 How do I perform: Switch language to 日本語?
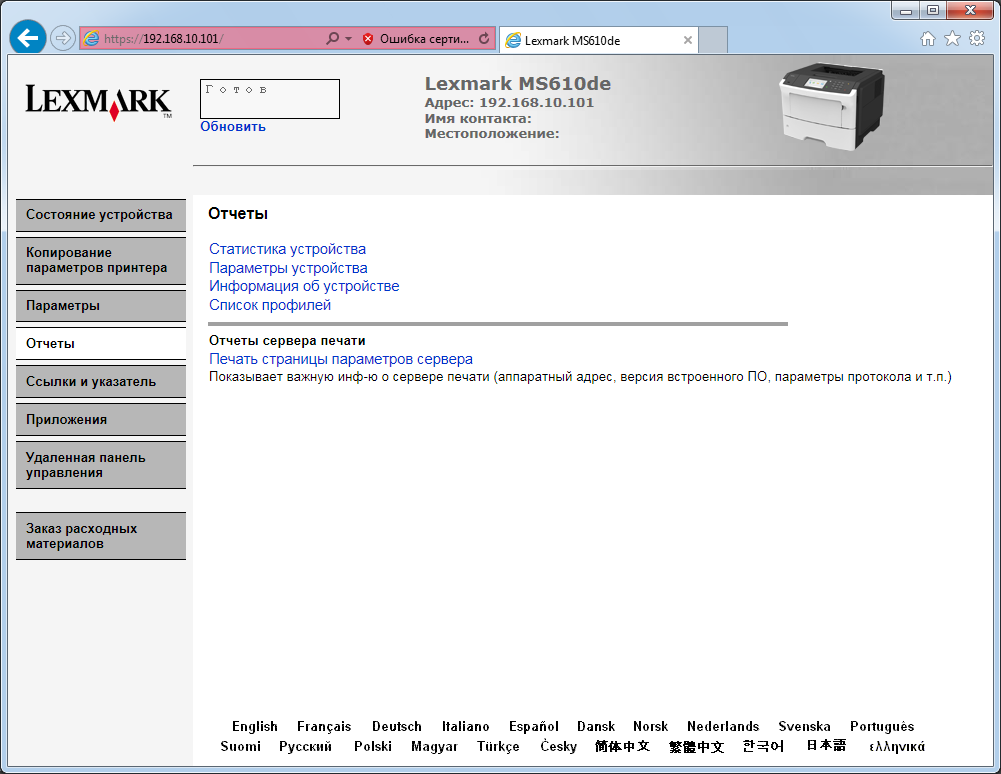click(x=826, y=746)
